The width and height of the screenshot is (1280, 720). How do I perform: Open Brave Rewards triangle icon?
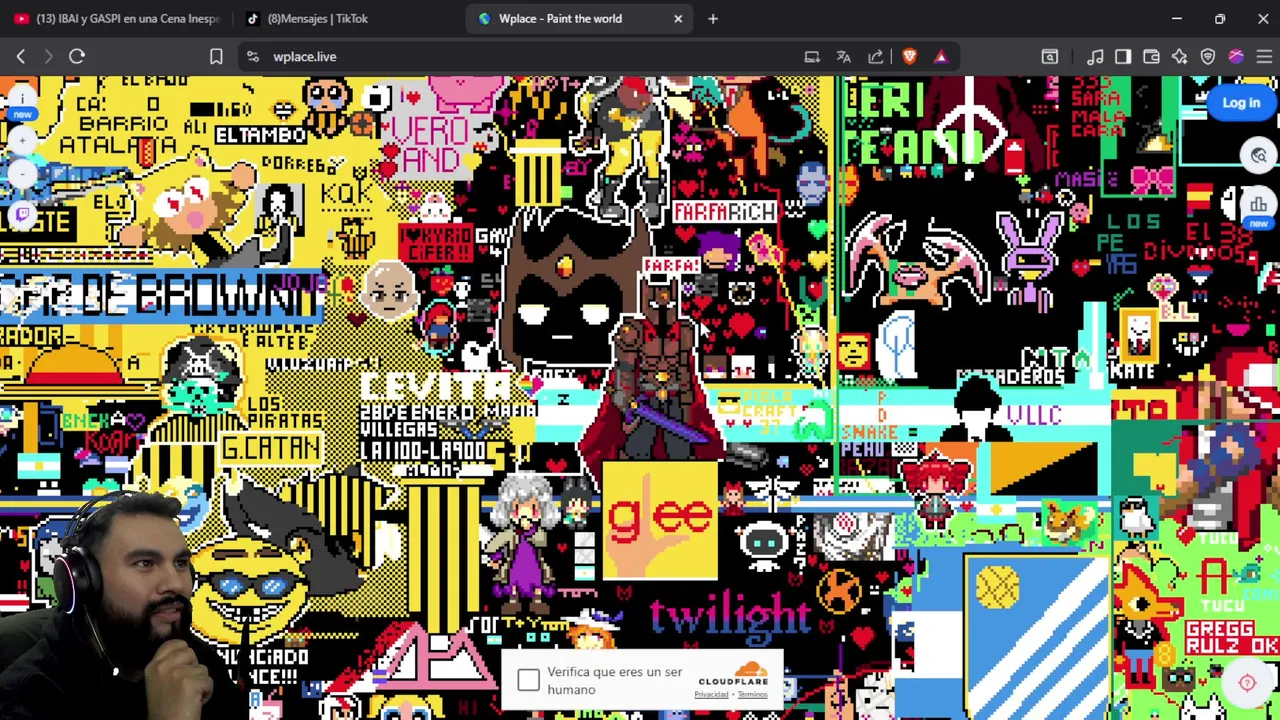[x=941, y=57]
